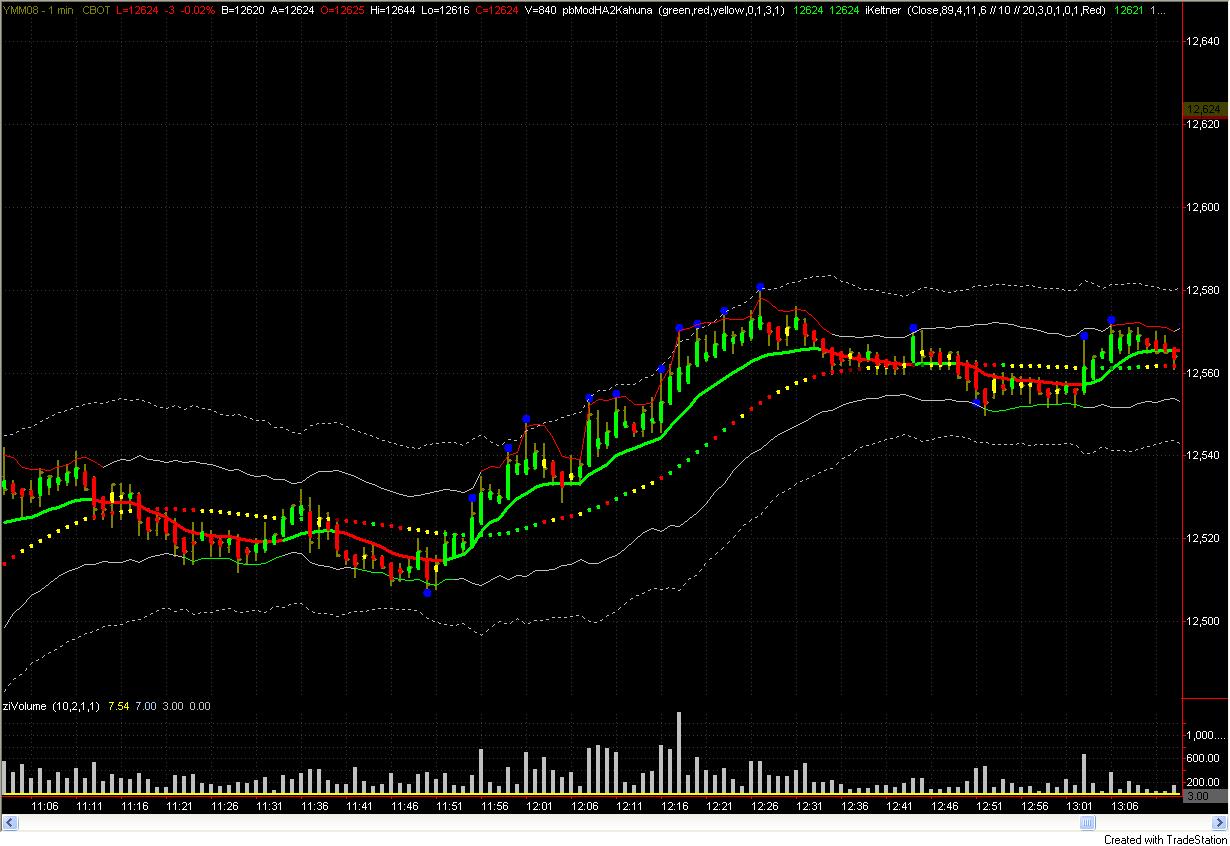1230x846 pixels.
Task: Click the 12,640 price axis label
Action: coord(1203,42)
